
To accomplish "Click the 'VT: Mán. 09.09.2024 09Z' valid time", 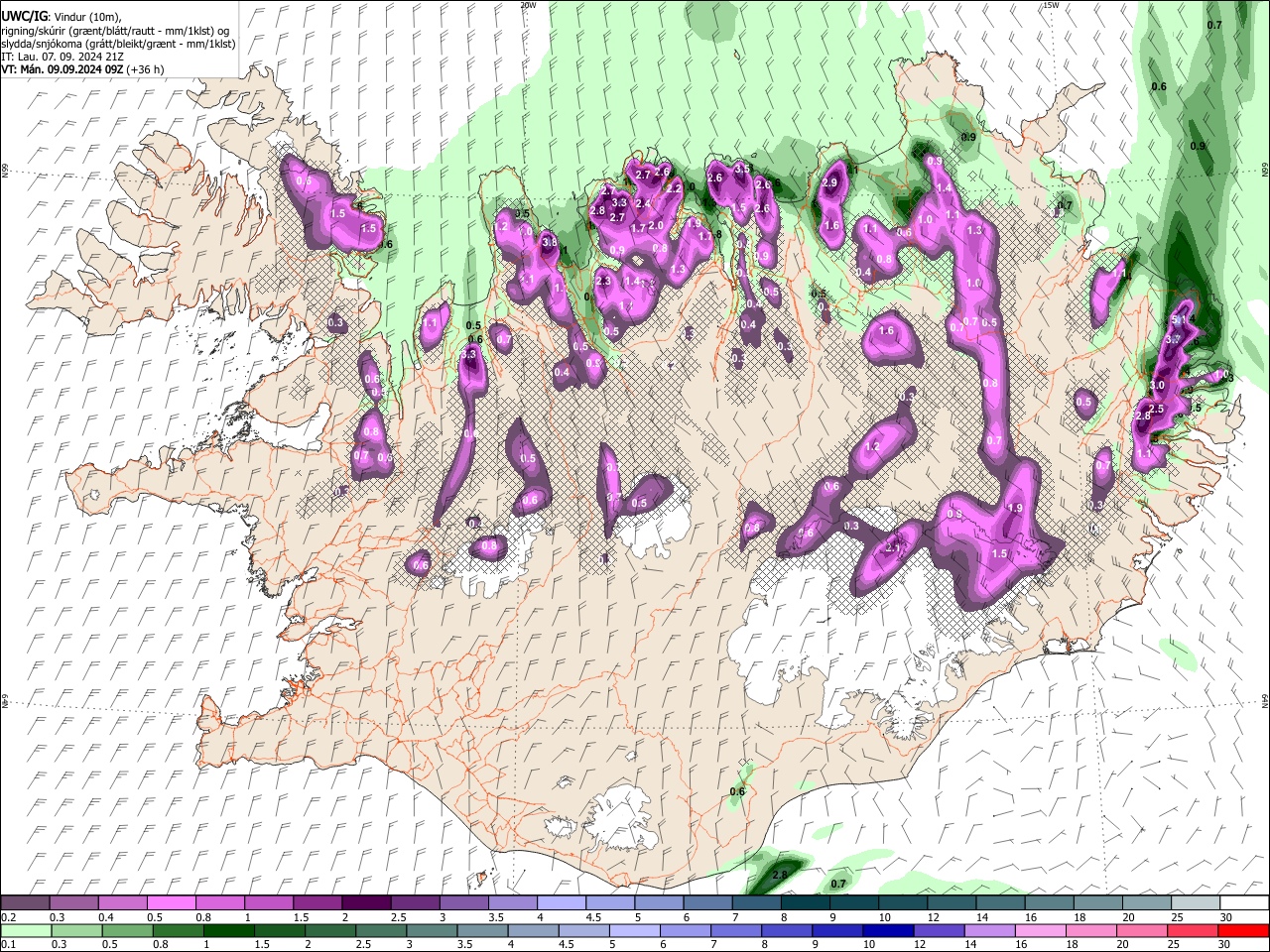I will point(62,70).
